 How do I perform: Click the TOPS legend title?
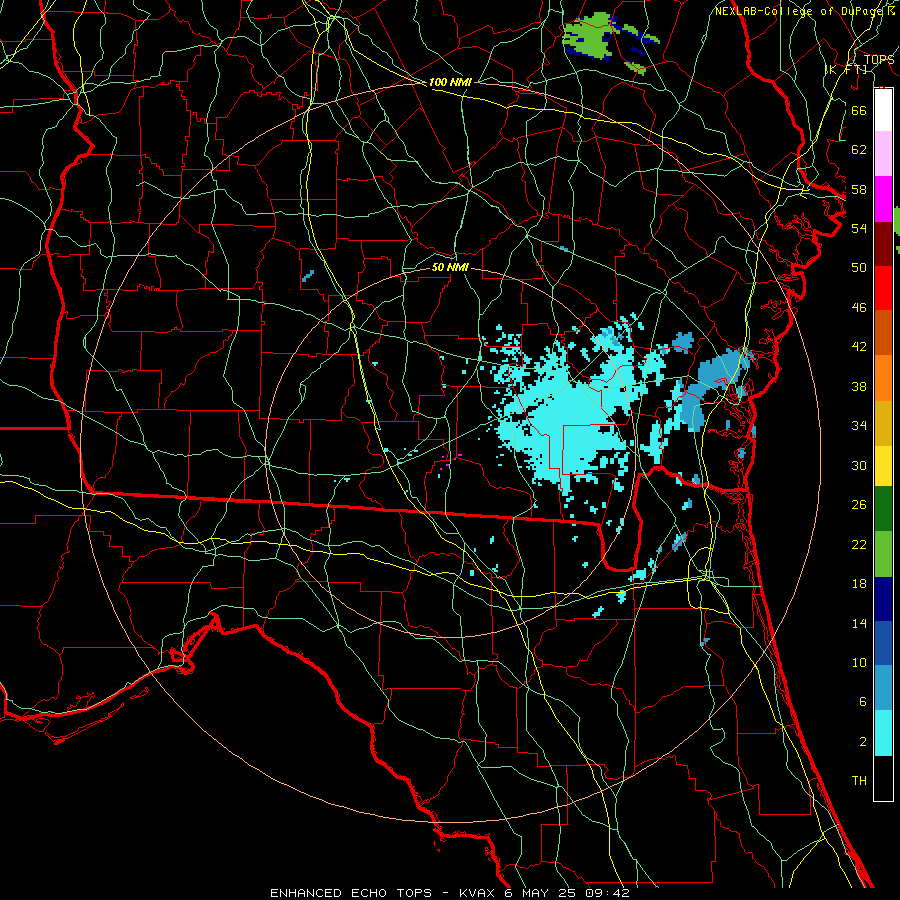click(879, 59)
